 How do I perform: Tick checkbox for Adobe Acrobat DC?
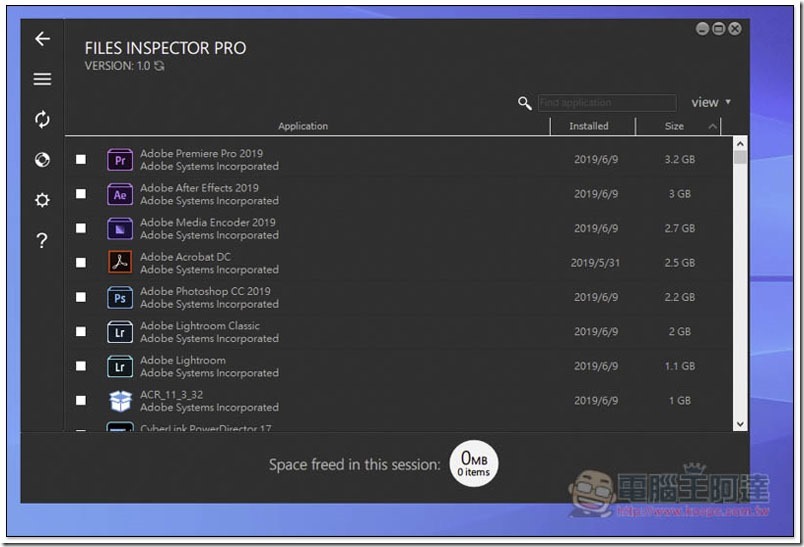[x=81, y=262]
